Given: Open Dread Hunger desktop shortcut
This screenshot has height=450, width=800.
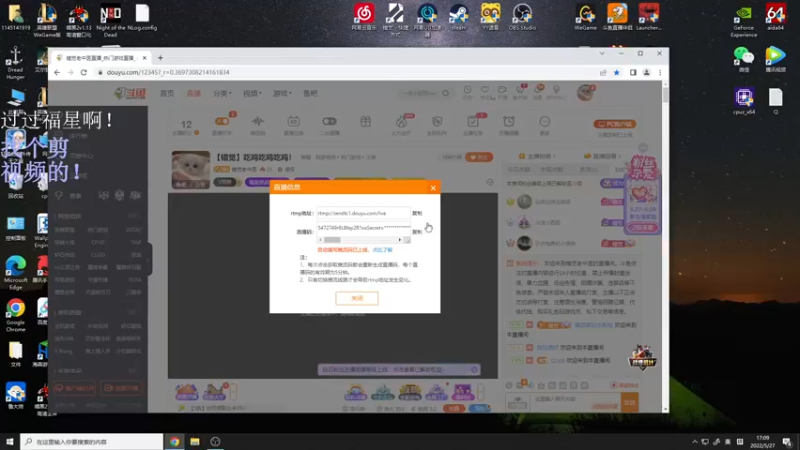Looking at the screenshot, I should (x=15, y=62).
